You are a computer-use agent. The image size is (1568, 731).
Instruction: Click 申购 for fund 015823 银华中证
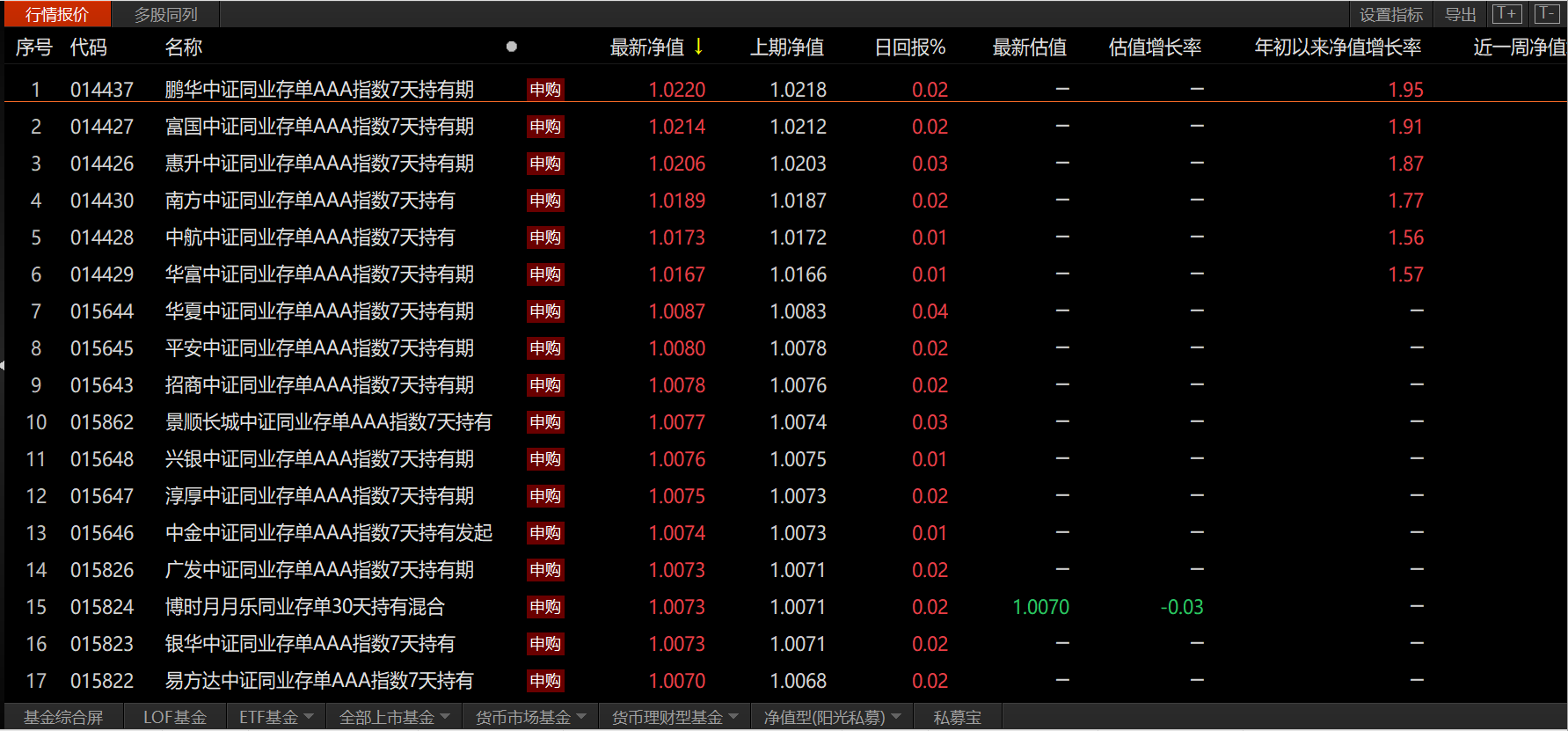point(545,644)
